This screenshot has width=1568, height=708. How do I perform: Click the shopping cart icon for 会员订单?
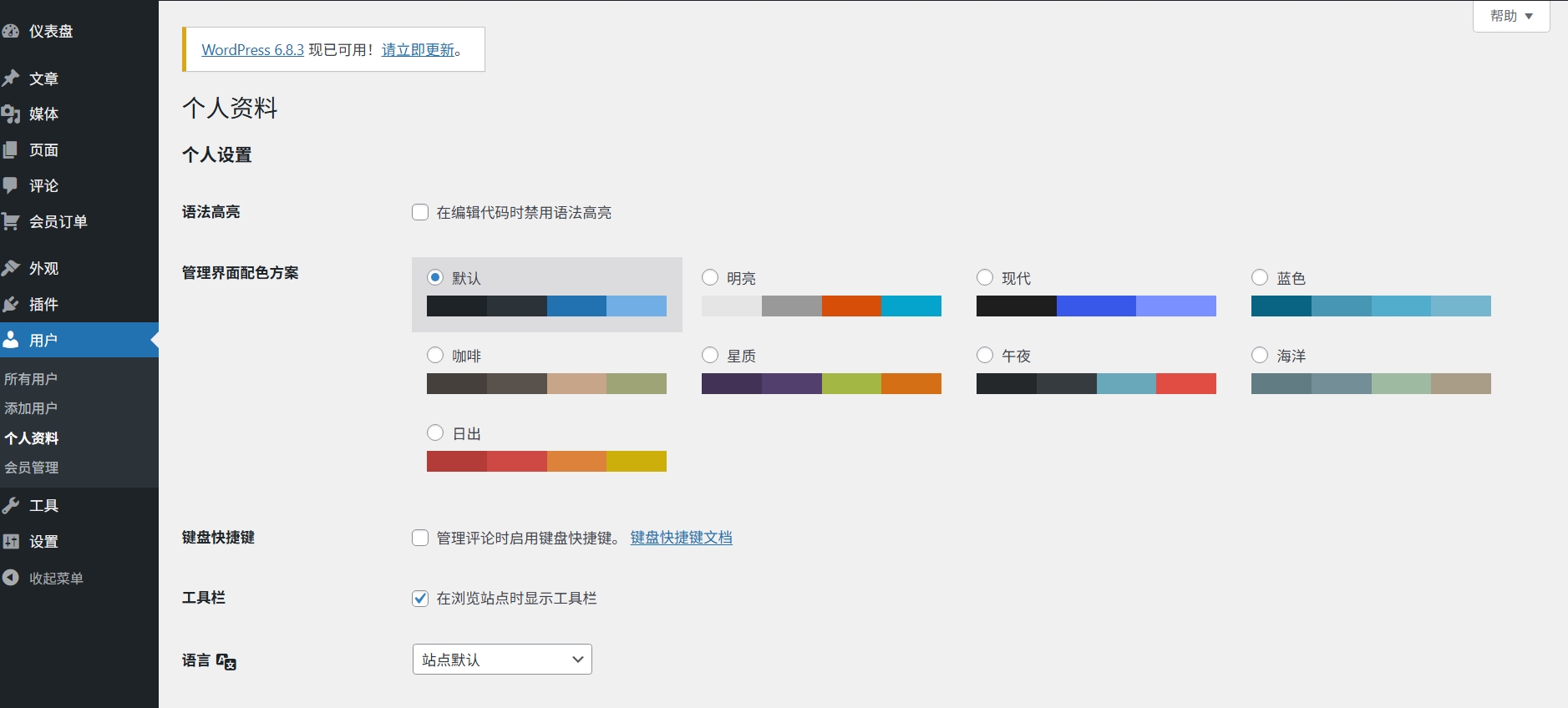(11, 221)
